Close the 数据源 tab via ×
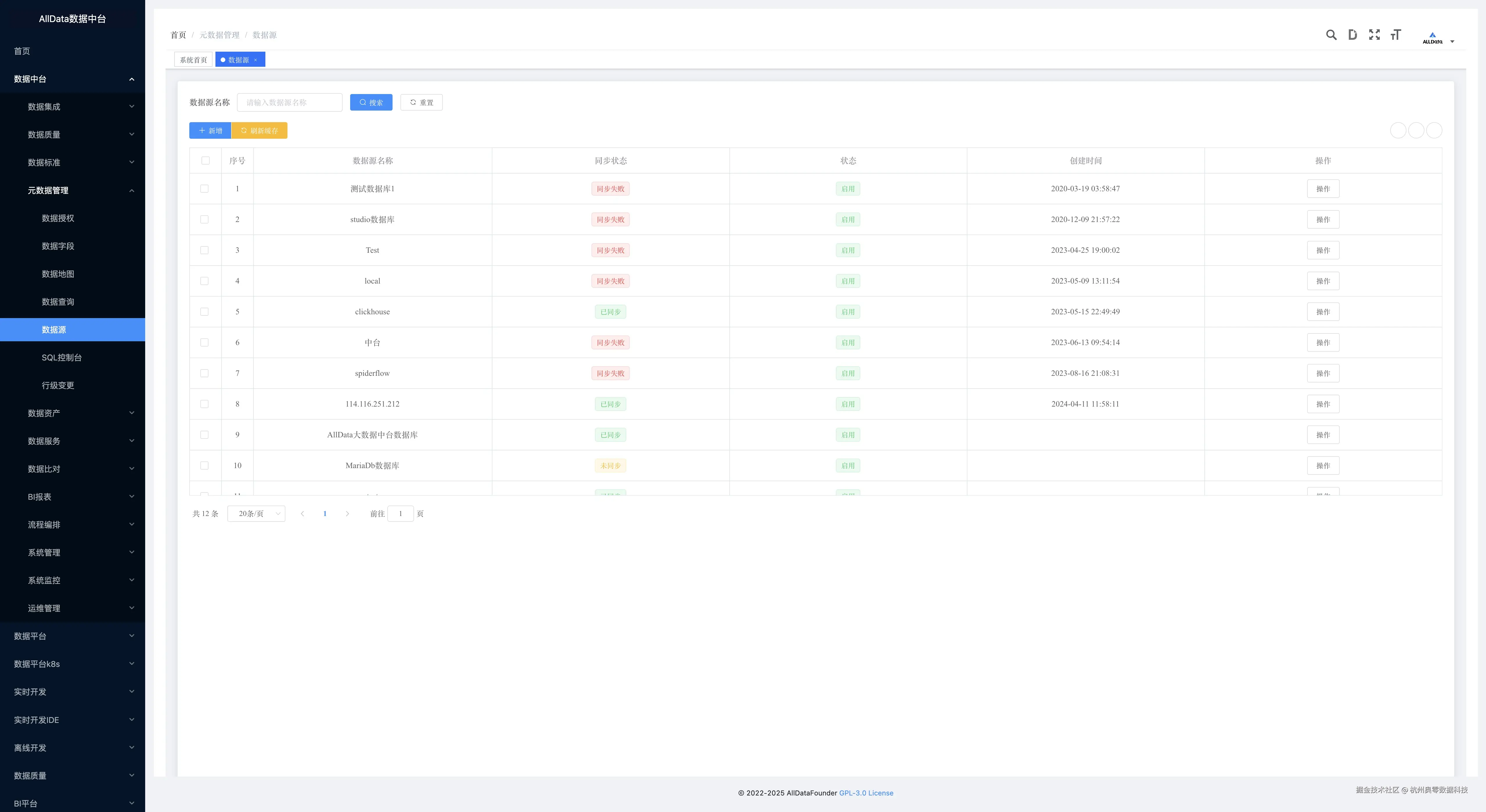Viewport: 1486px width, 812px height. click(x=256, y=60)
